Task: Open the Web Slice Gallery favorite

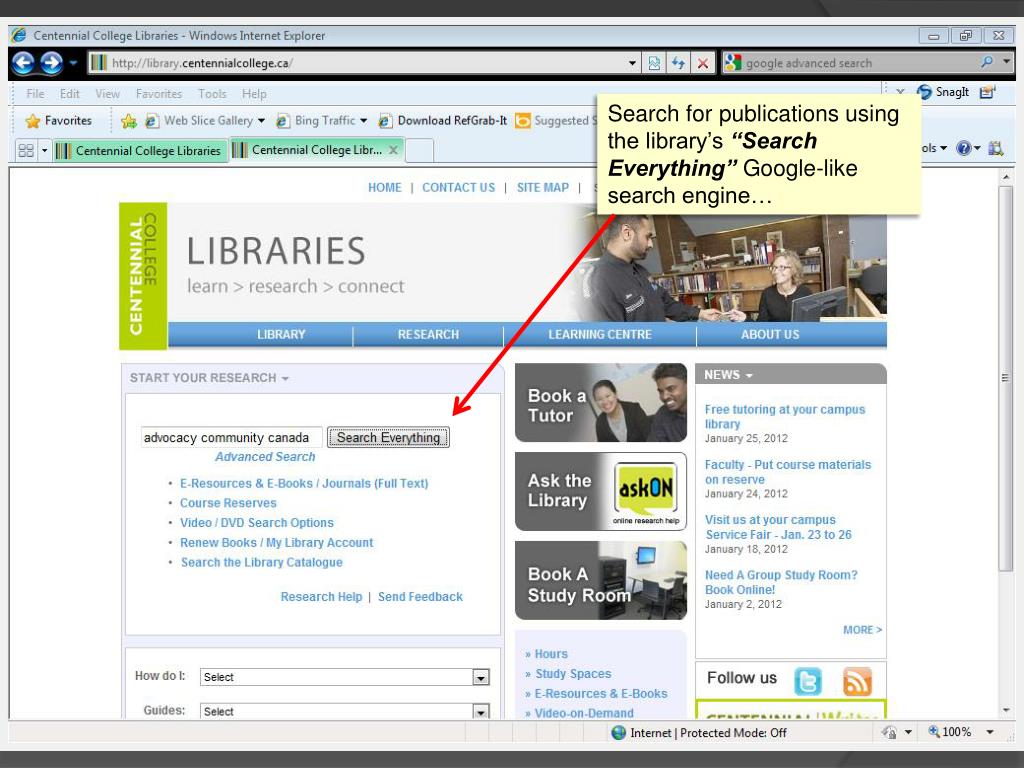Action: point(204,121)
